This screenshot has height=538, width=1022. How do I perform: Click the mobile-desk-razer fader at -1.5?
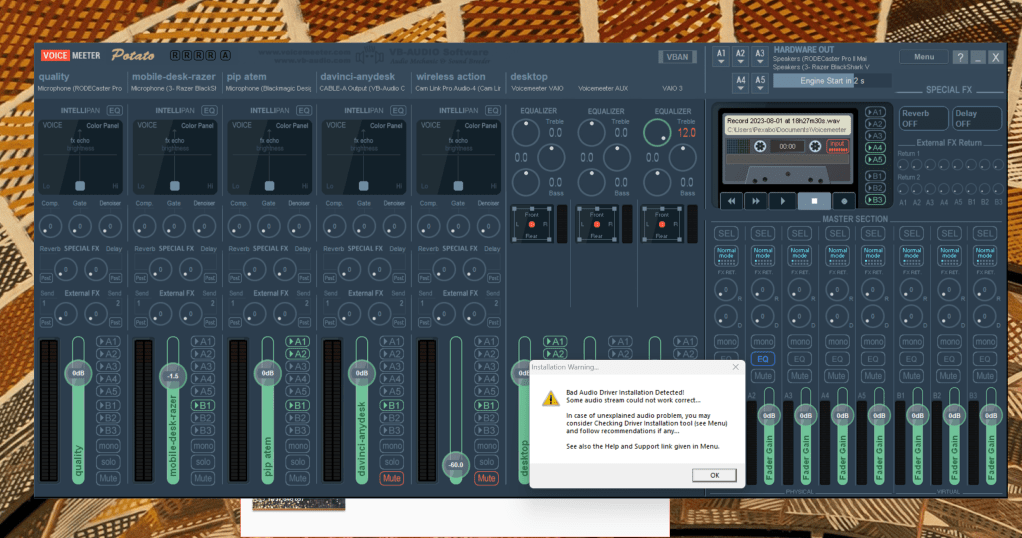[173, 376]
